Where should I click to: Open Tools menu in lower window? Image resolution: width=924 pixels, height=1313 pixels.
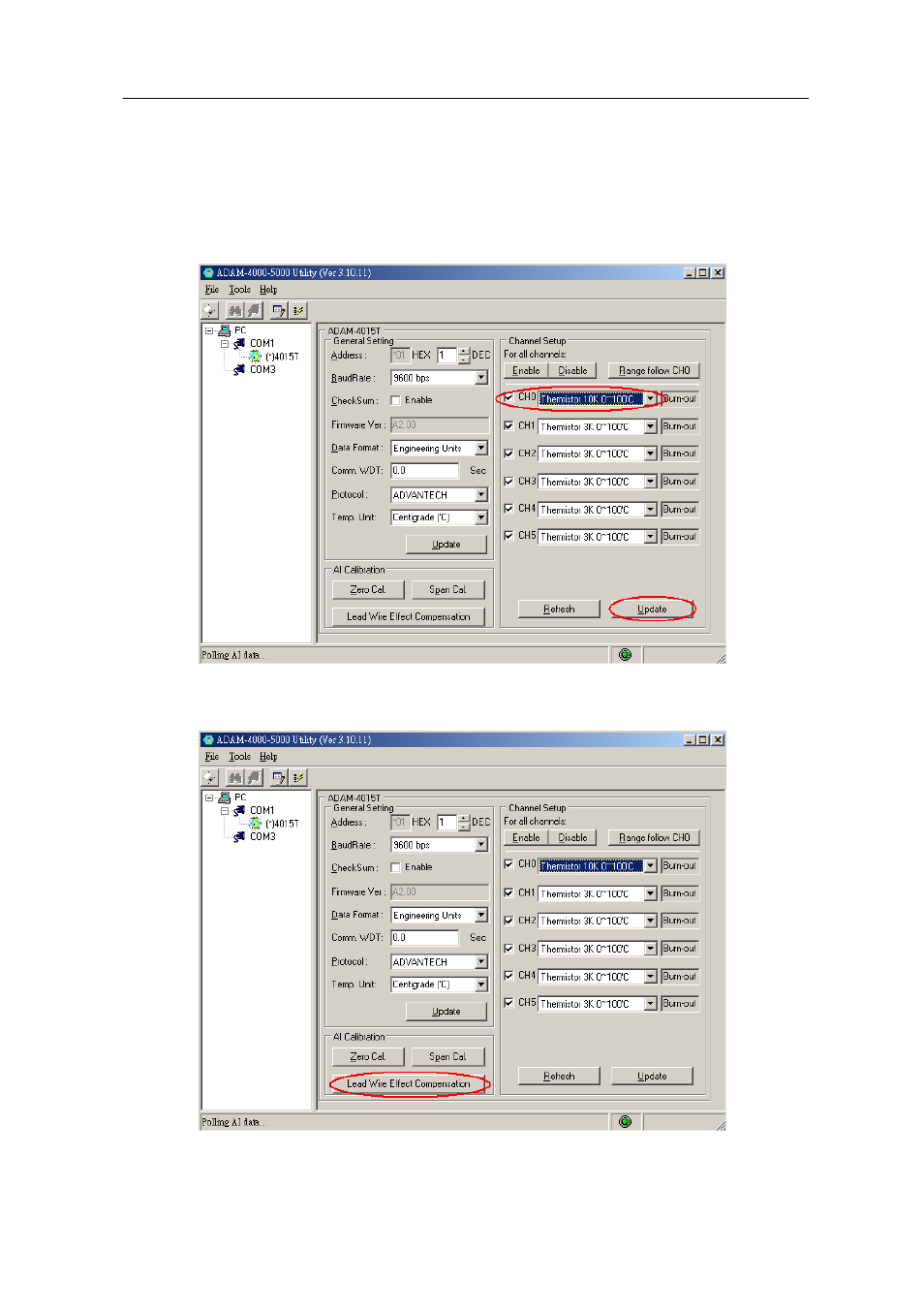(x=239, y=757)
